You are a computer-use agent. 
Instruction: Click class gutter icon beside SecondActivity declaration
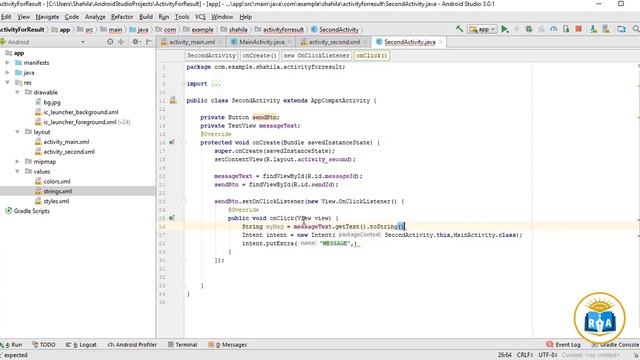coord(173,100)
